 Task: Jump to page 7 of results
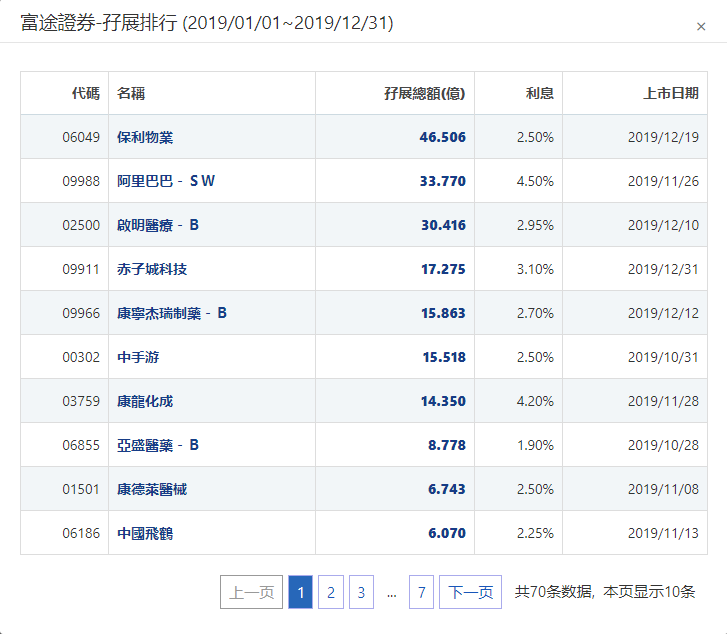pos(421,592)
